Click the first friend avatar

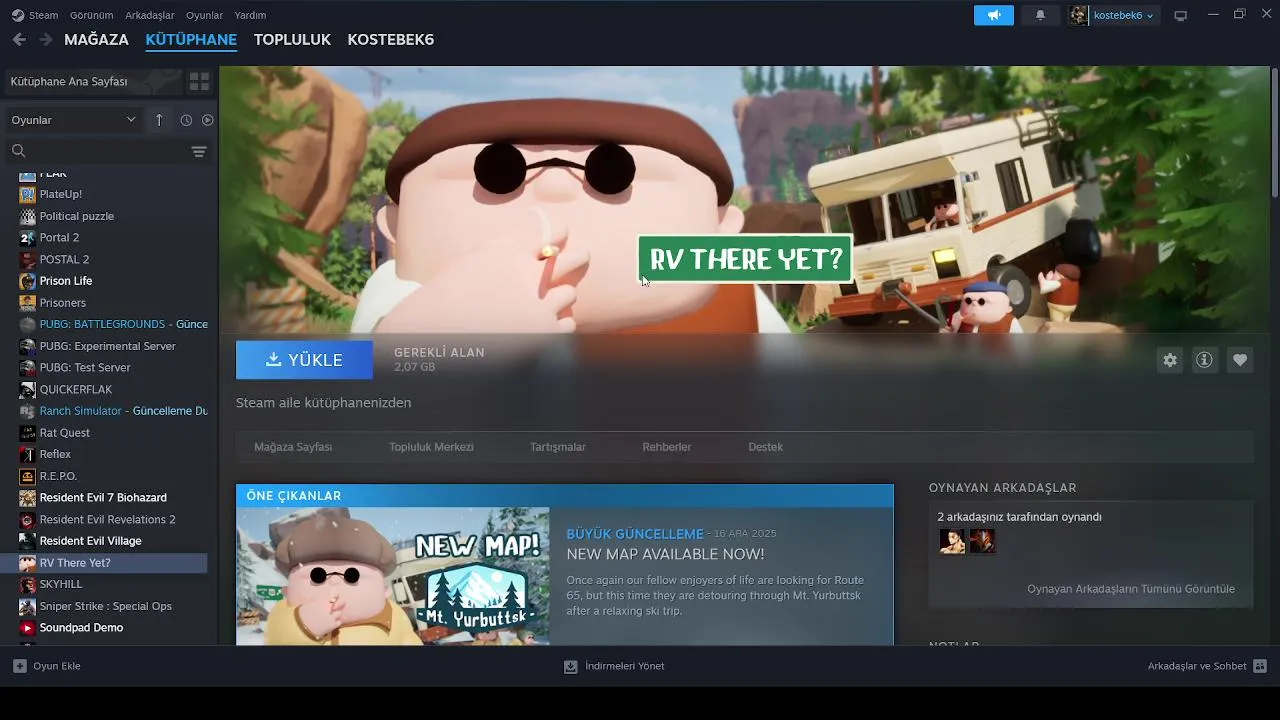pyautogui.click(x=952, y=541)
